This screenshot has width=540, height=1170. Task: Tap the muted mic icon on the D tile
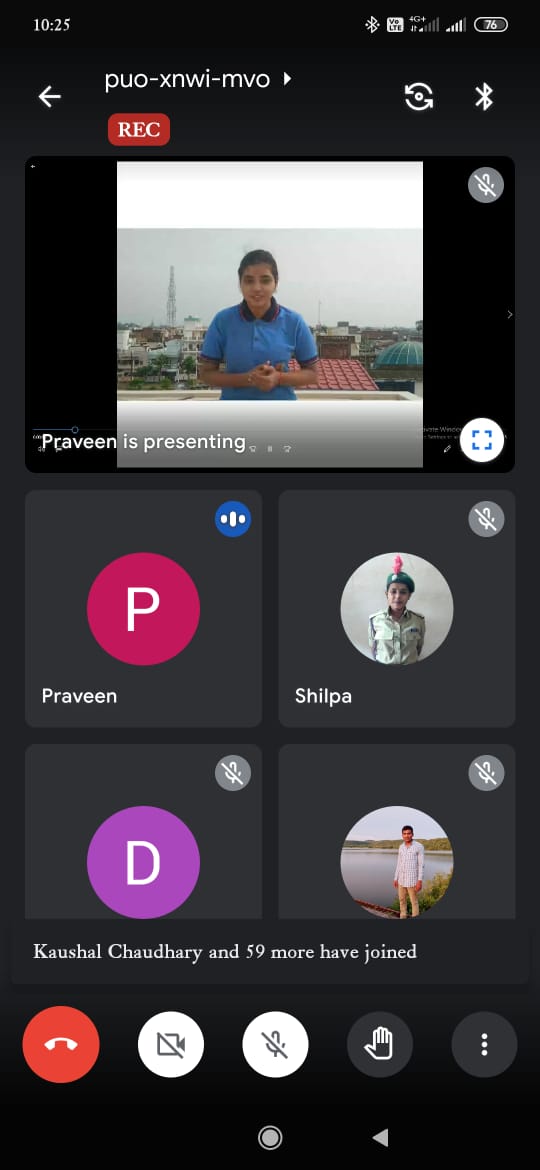point(233,773)
